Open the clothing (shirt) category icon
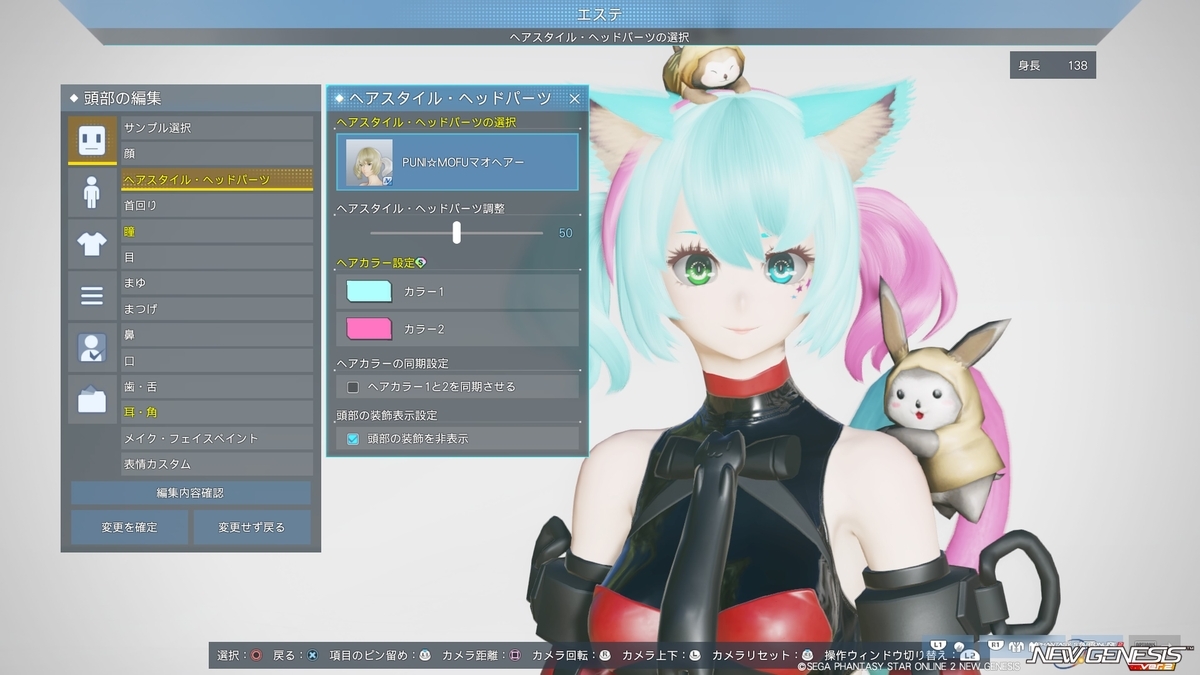 pyautogui.click(x=92, y=244)
